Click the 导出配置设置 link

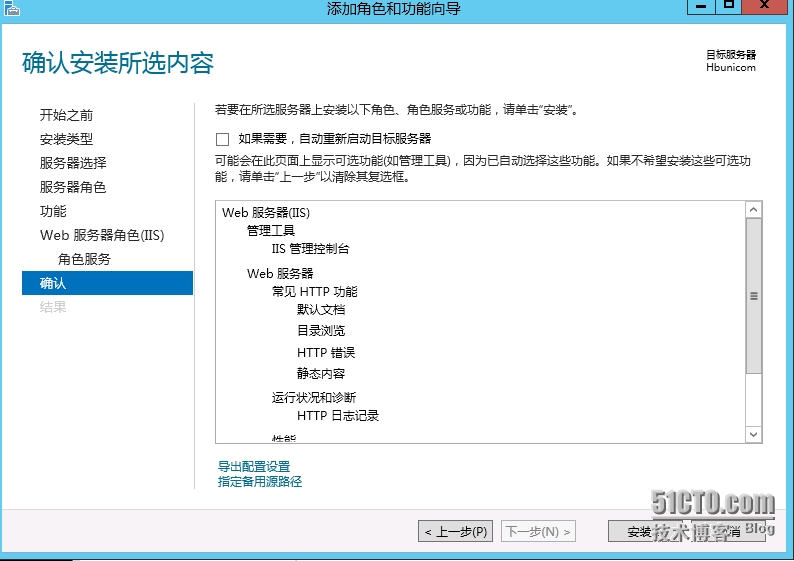click(x=254, y=466)
